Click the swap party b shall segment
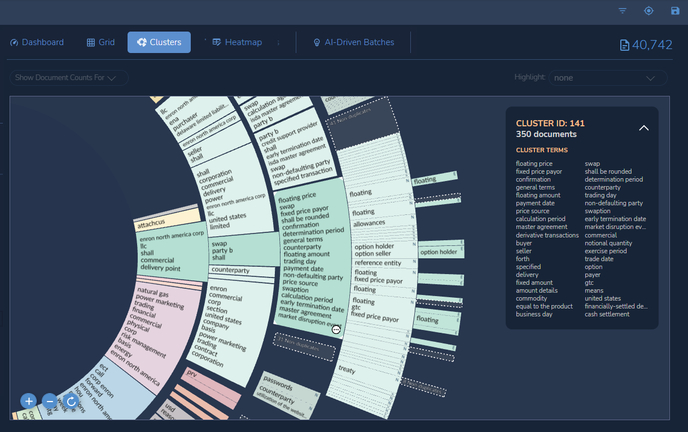The image size is (688, 432). coord(244,250)
